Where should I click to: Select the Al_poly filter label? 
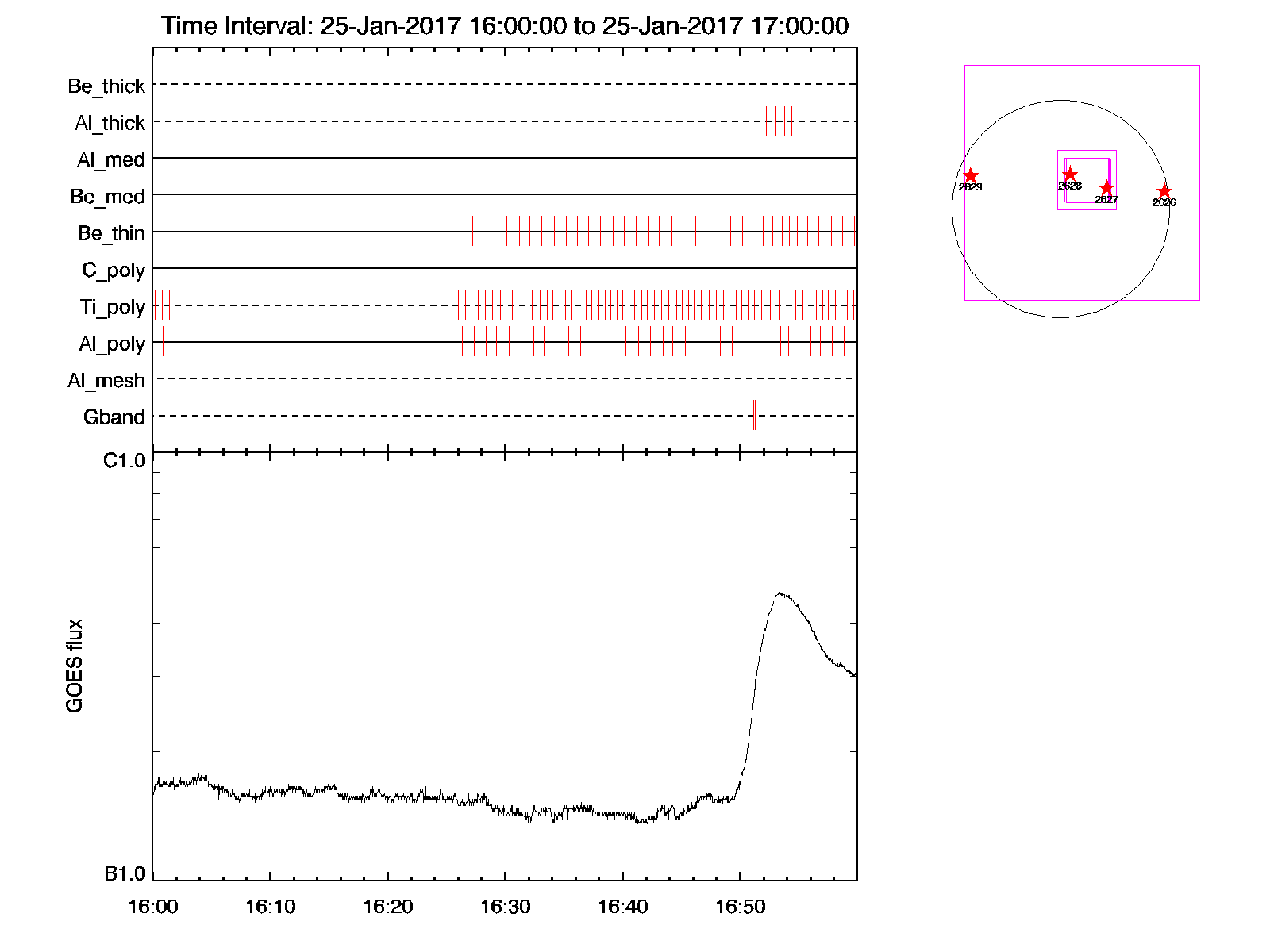click(112, 344)
